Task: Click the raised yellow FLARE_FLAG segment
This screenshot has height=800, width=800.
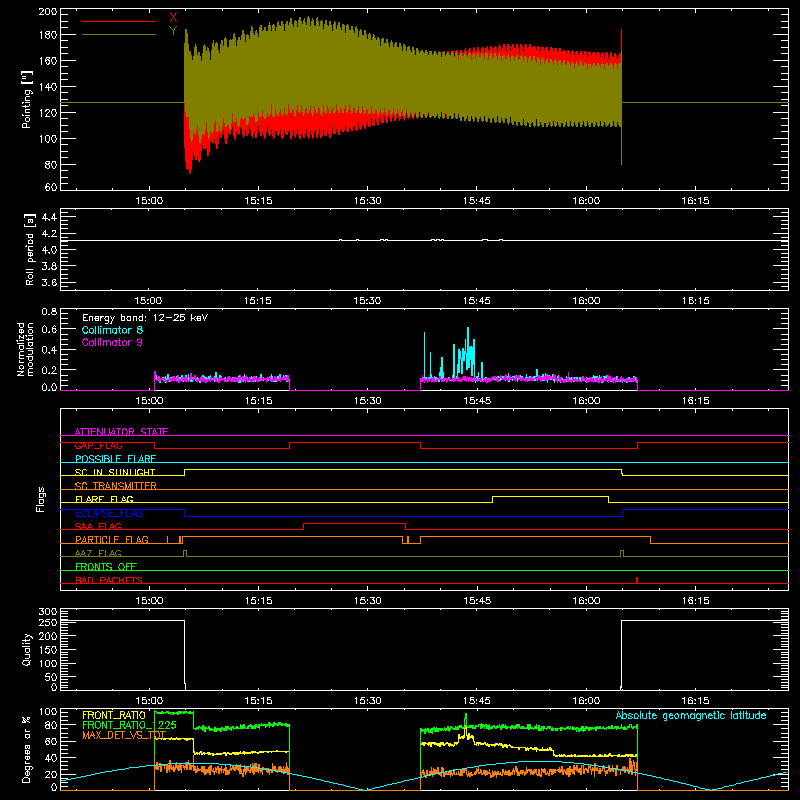Action: (x=551, y=496)
